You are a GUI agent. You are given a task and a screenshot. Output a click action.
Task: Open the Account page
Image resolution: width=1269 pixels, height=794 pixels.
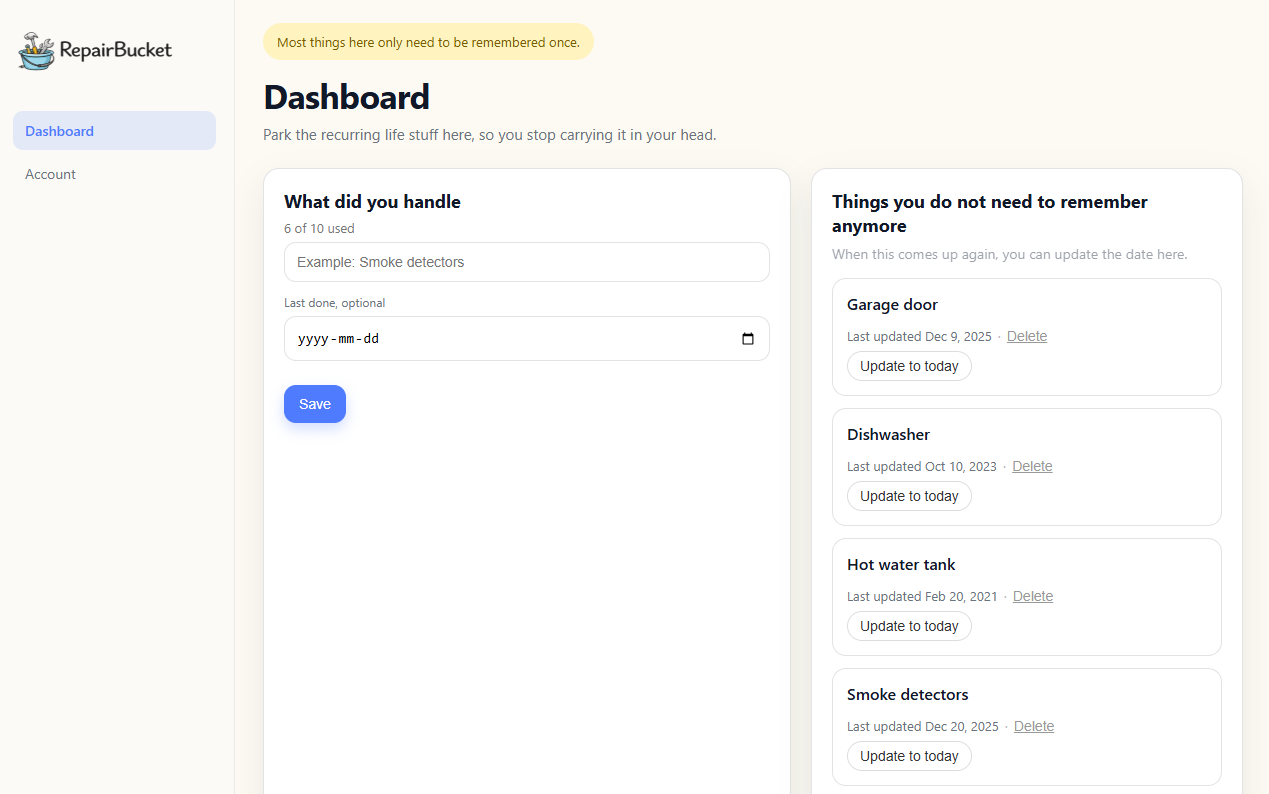pos(50,174)
